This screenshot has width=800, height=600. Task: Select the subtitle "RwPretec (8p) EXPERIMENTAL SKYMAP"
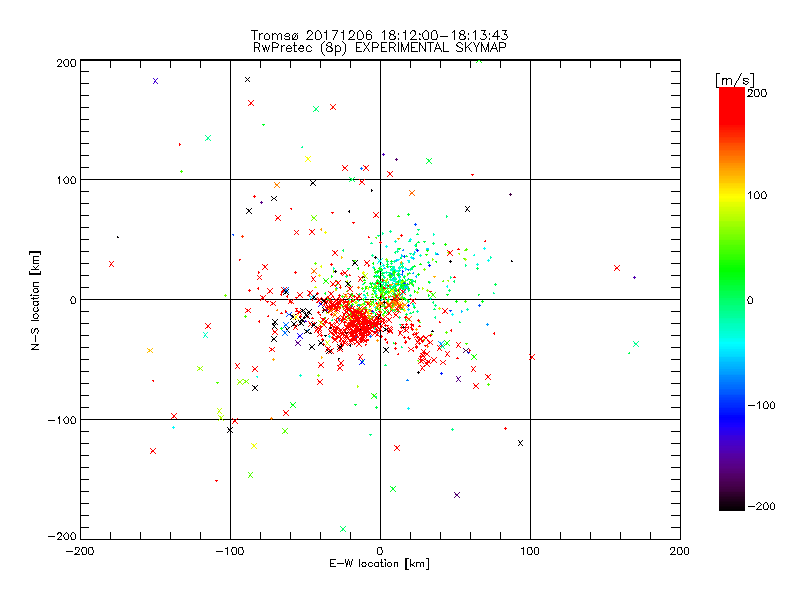point(380,47)
